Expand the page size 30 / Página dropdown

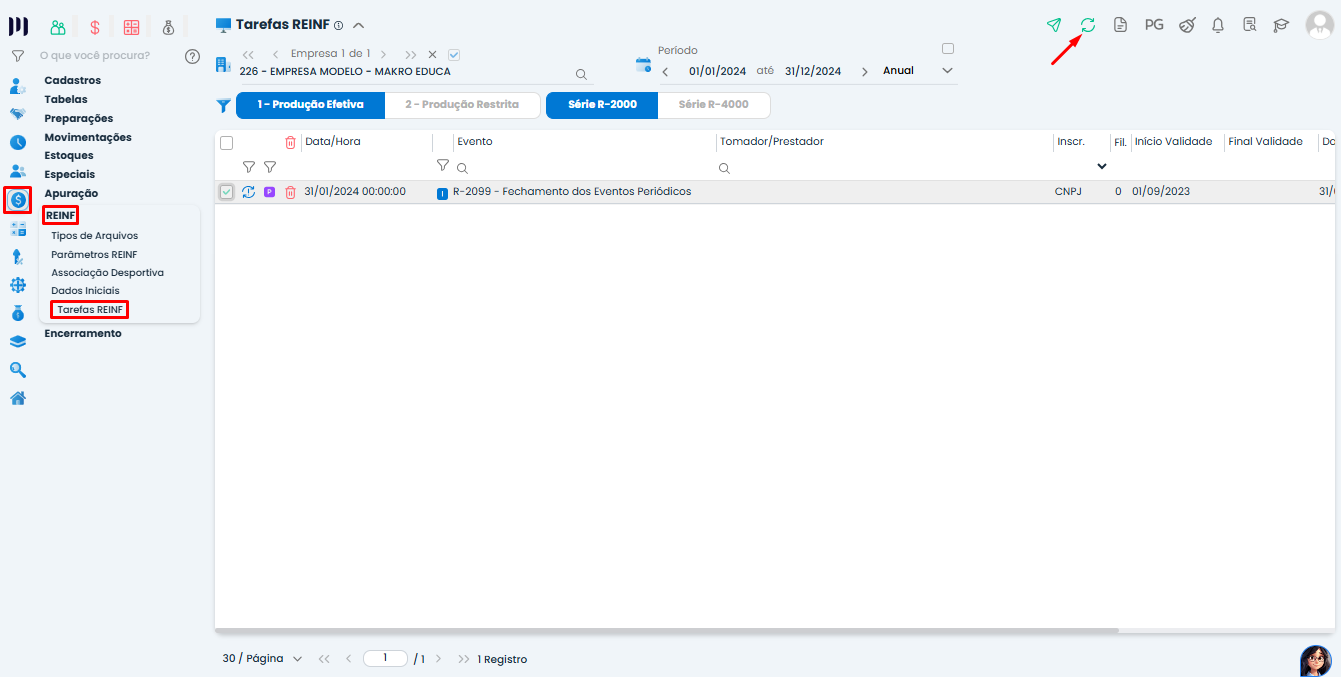262,659
